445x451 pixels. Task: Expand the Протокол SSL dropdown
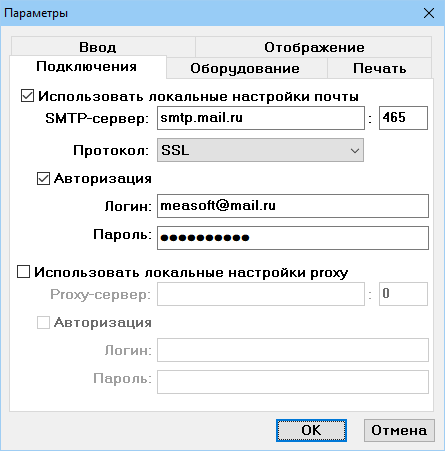[260, 150]
